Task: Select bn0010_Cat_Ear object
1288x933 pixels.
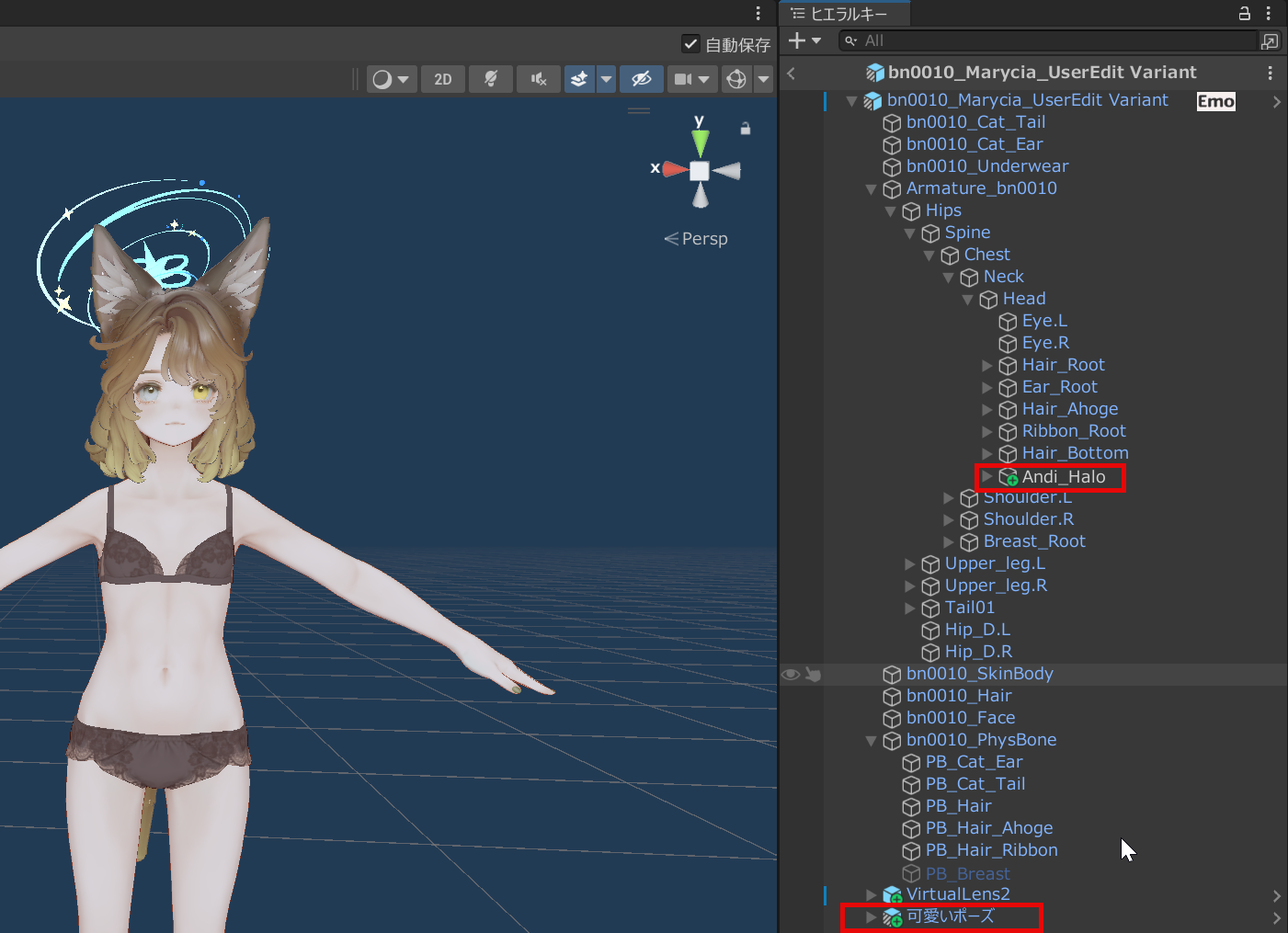Action: click(975, 144)
